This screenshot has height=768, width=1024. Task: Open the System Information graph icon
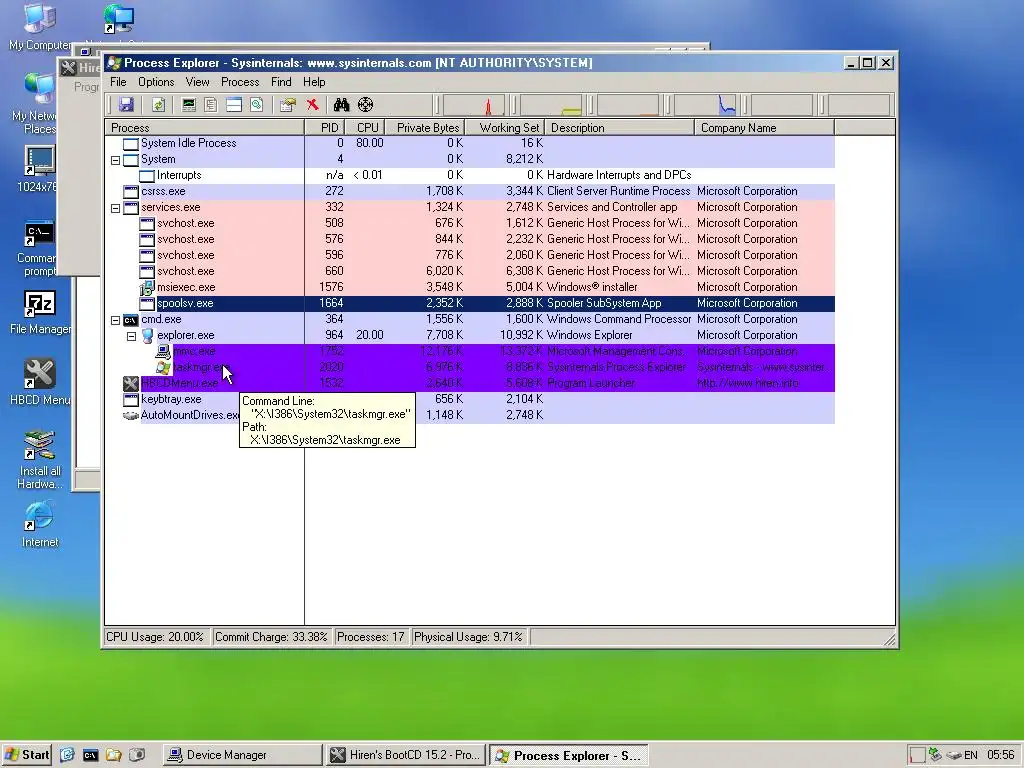[x=189, y=104]
